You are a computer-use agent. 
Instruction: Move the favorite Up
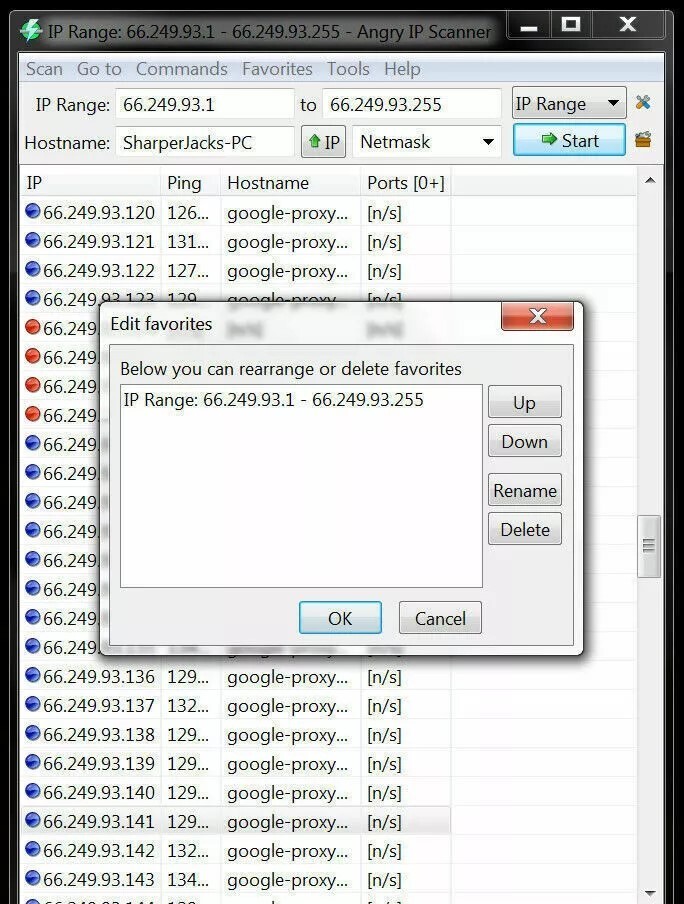524,402
